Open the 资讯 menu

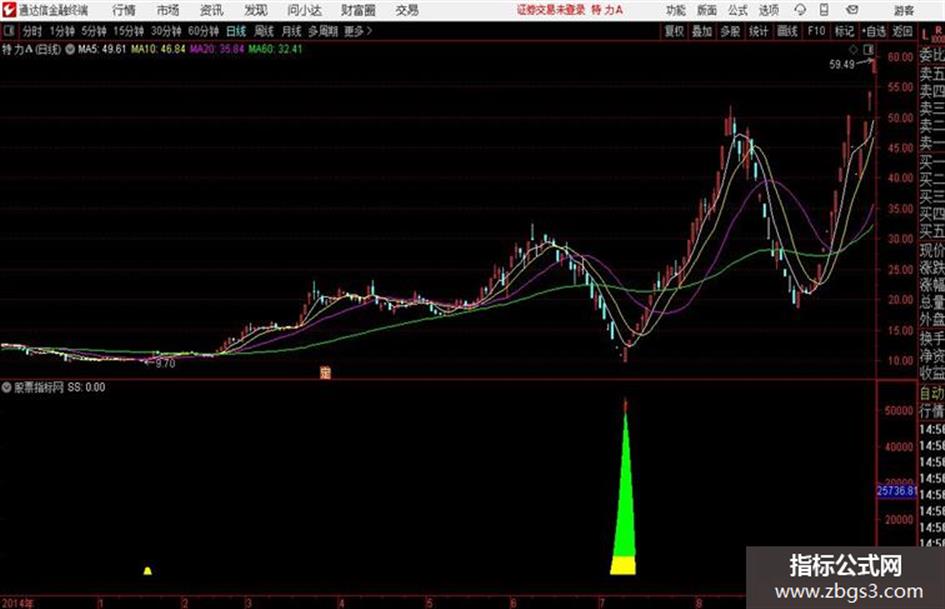(x=212, y=10)
